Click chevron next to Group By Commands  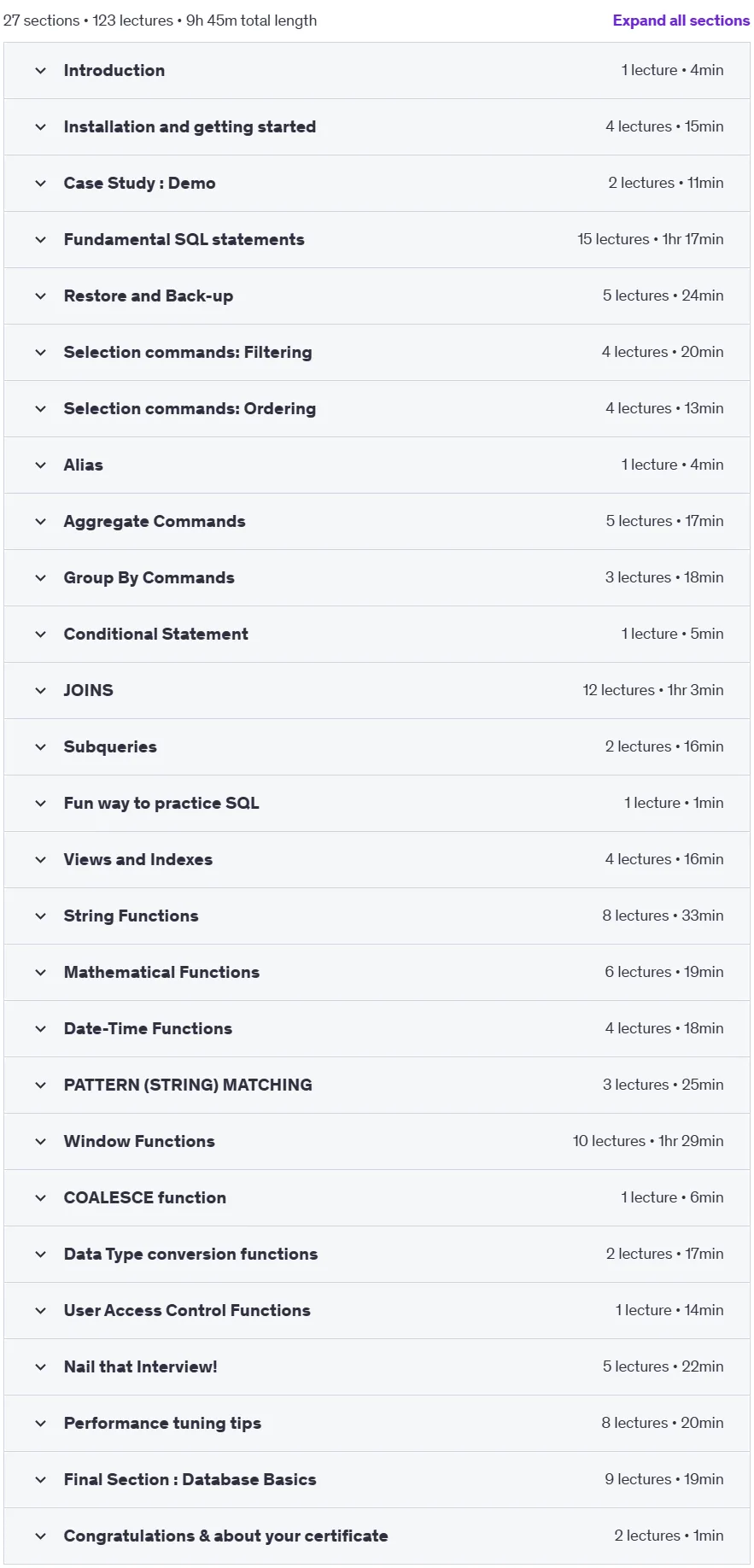[40, 578]
